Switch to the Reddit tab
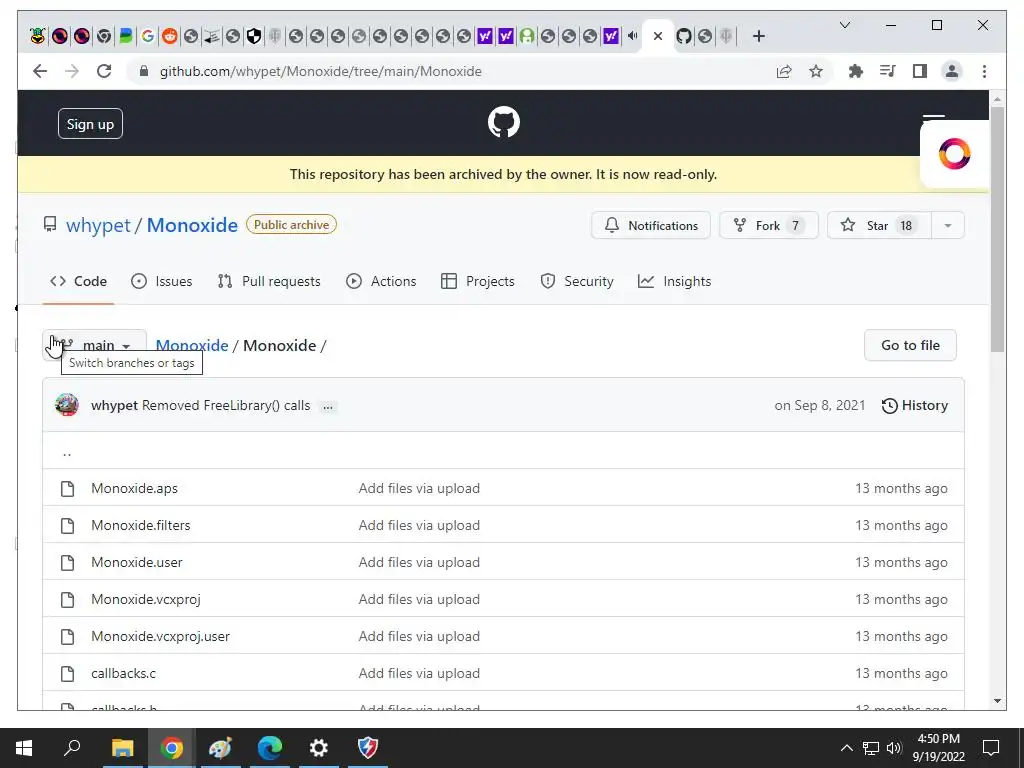1024x768 pixels. 170,36
